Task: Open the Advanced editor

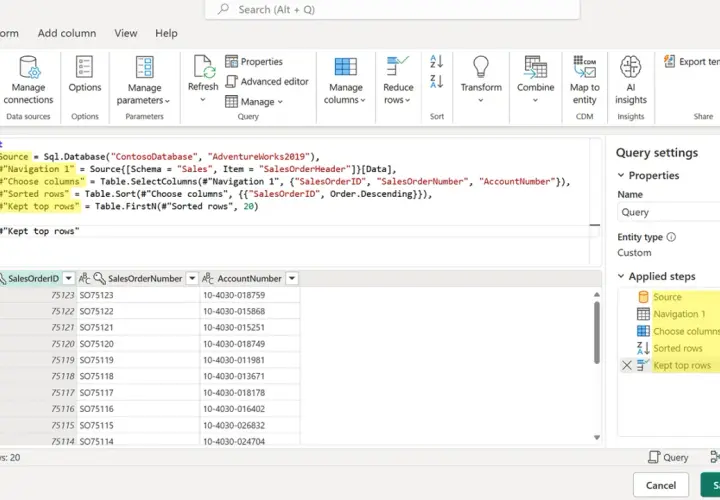Action: 267,81
